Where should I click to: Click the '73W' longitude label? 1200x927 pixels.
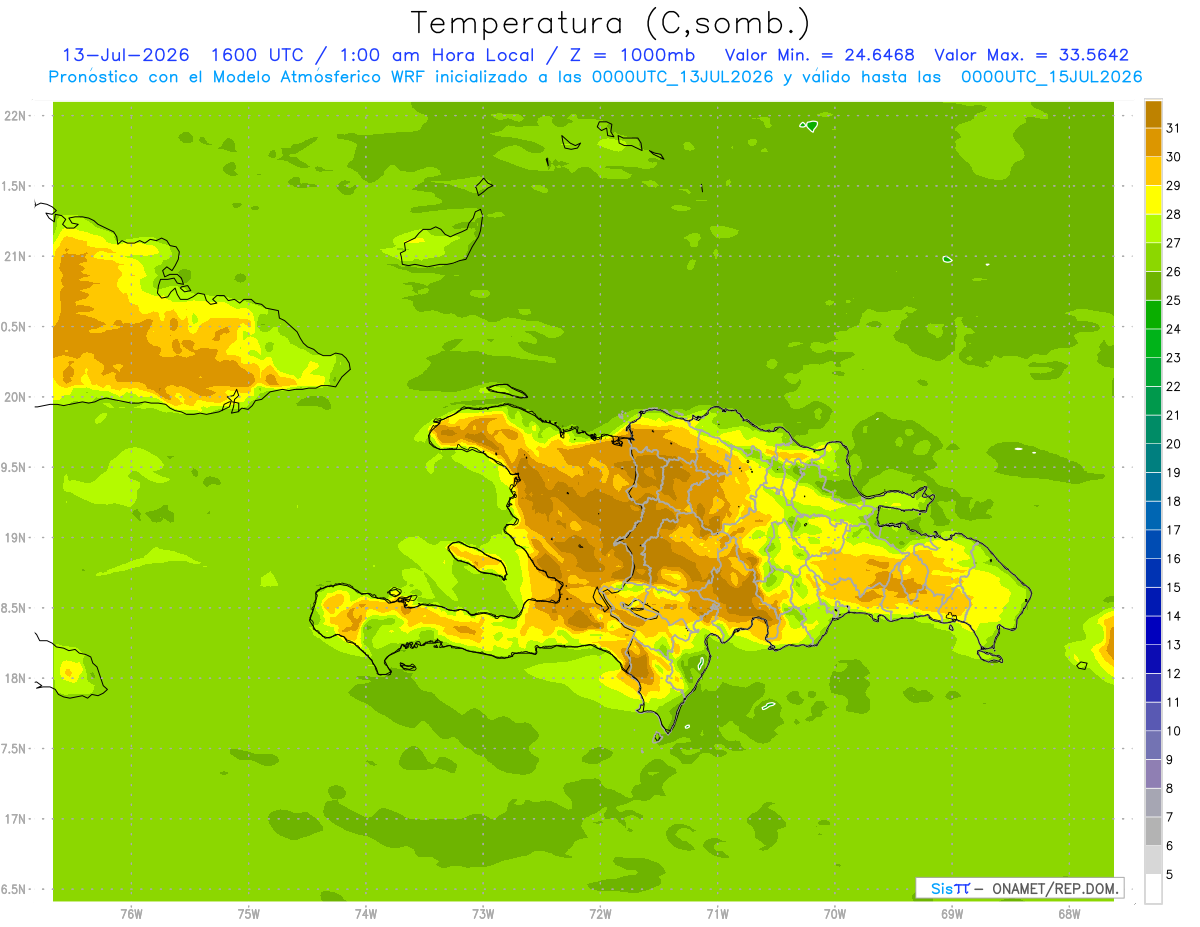pos(483,913)
